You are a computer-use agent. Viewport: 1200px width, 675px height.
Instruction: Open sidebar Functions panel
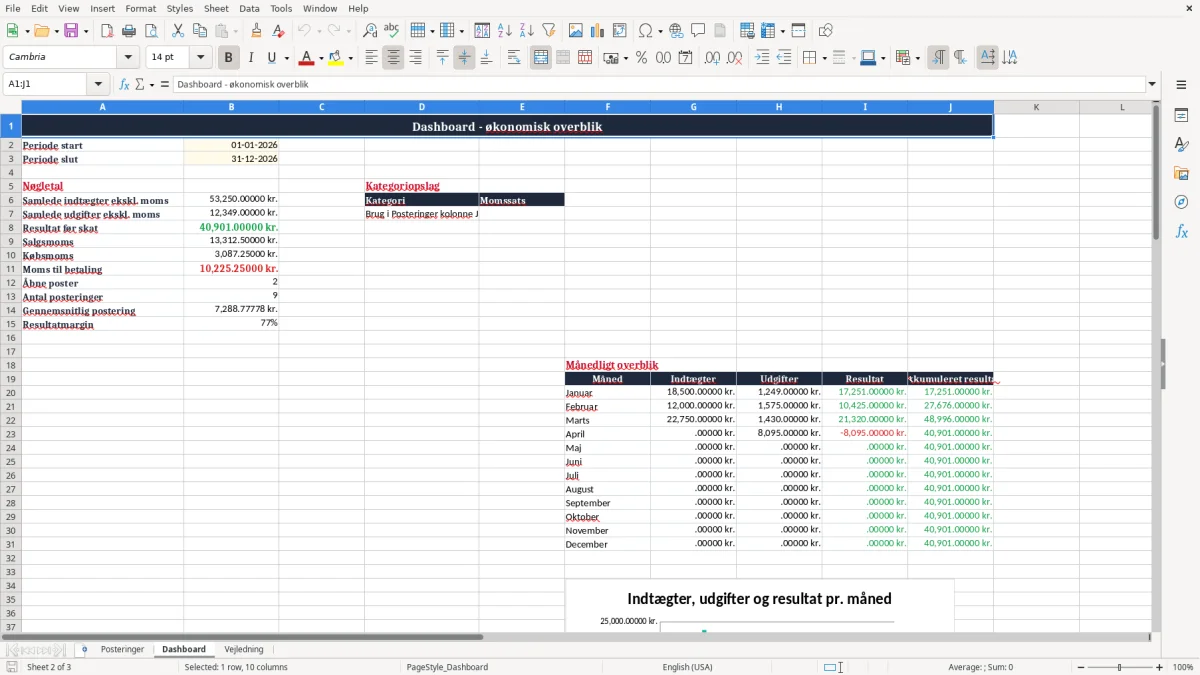tap(1181, 231)
